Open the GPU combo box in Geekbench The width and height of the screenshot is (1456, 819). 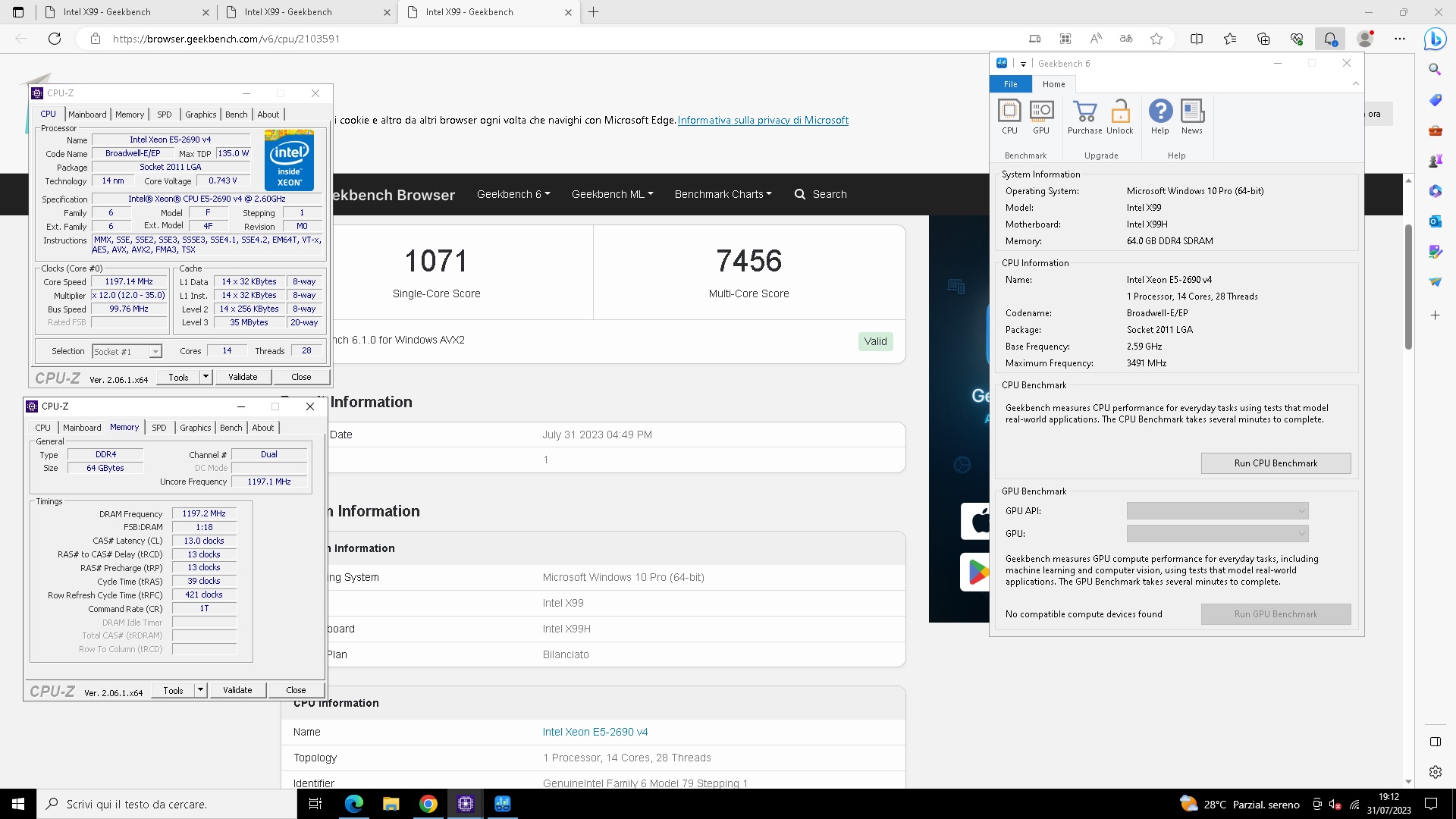pyautogui.click(x=1217, y=534)
